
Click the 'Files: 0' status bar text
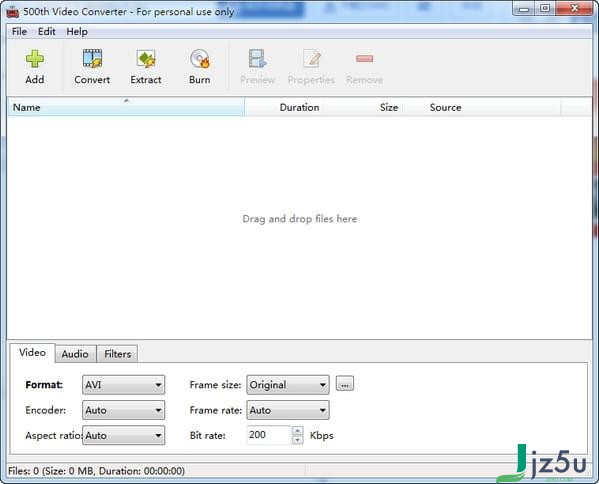point(96,471)
